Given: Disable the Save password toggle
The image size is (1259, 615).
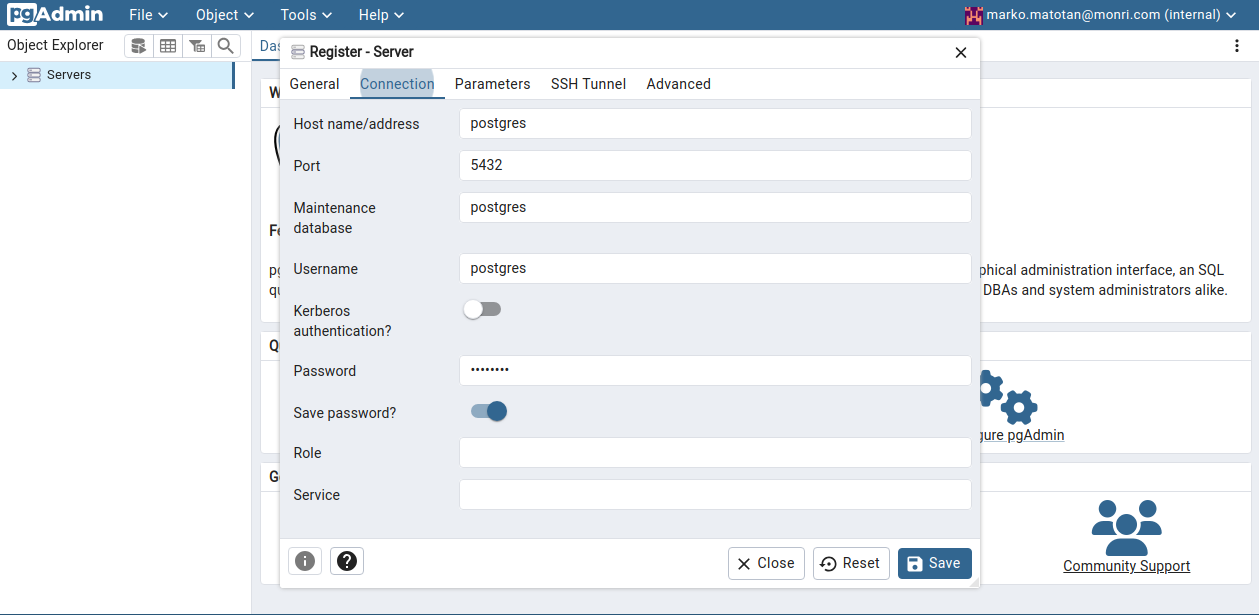Looking at the screenshot, I should point(489,412).
